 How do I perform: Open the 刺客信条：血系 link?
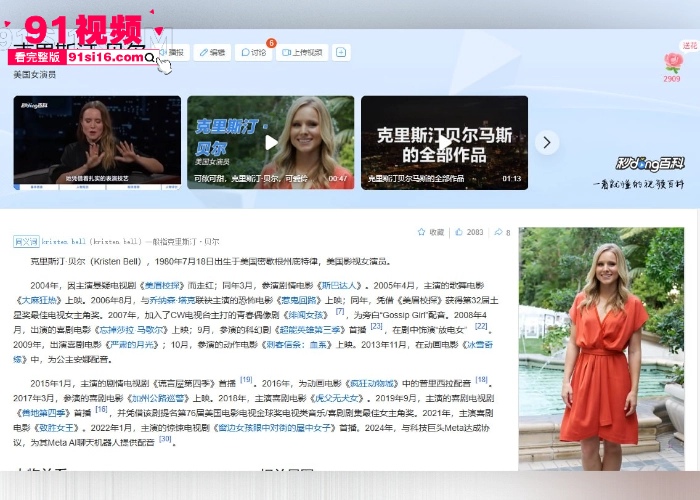point(299,345)
